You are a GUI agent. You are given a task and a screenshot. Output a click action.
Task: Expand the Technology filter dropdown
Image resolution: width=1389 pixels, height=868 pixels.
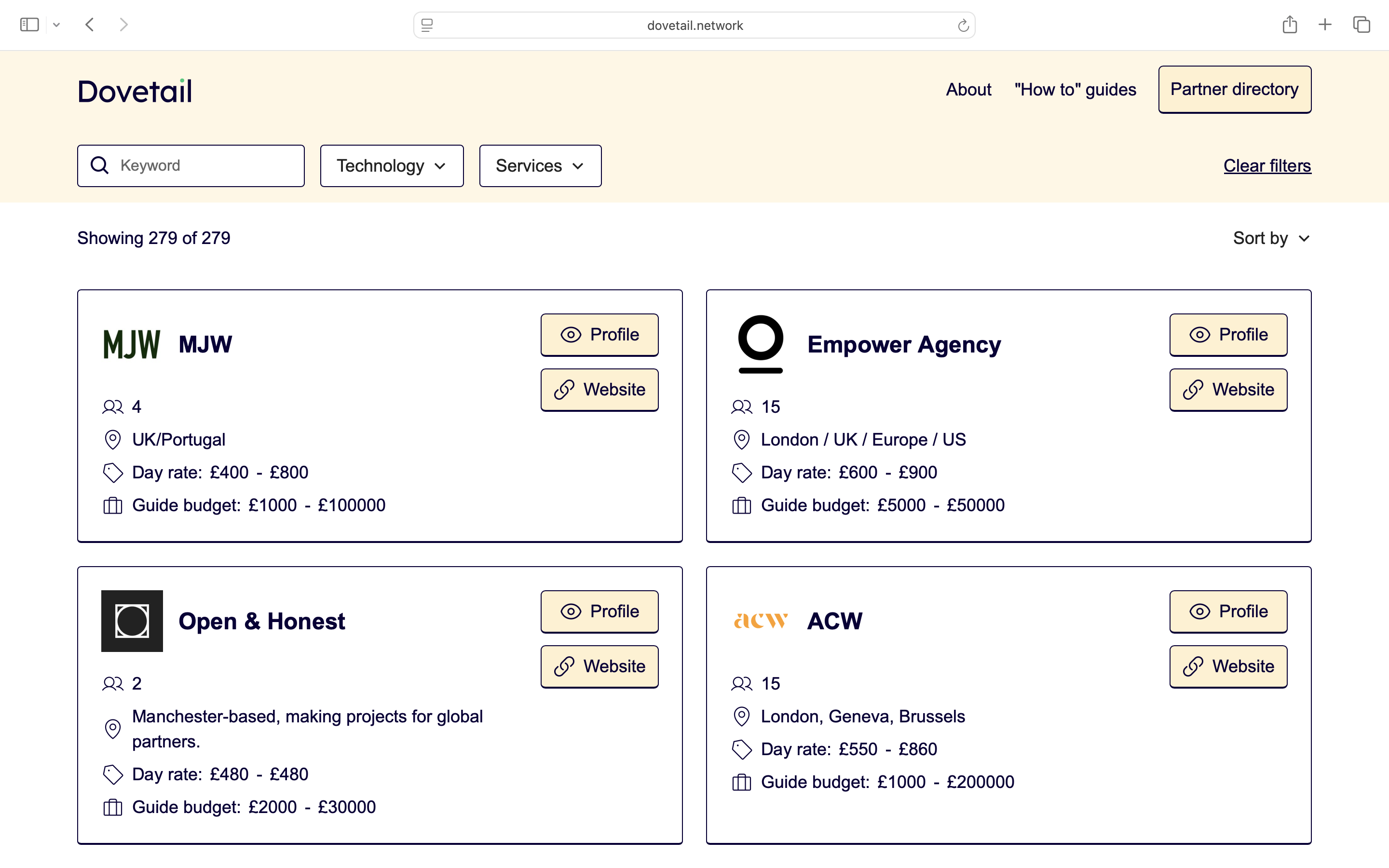392,166
